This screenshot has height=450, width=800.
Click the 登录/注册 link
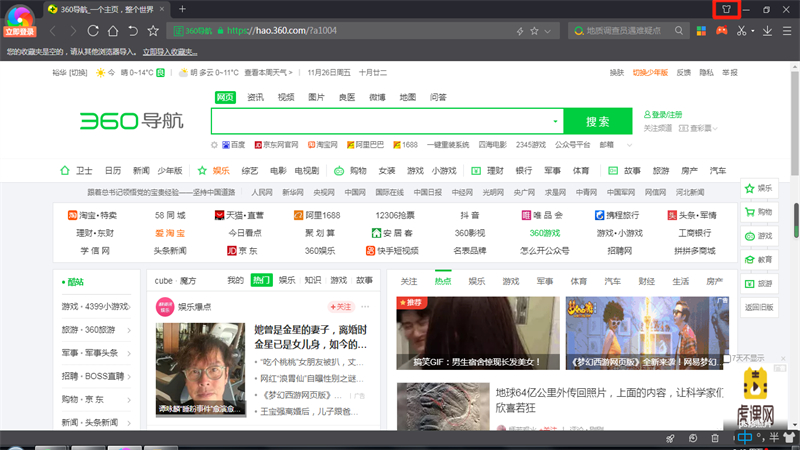tap(663, 114)
